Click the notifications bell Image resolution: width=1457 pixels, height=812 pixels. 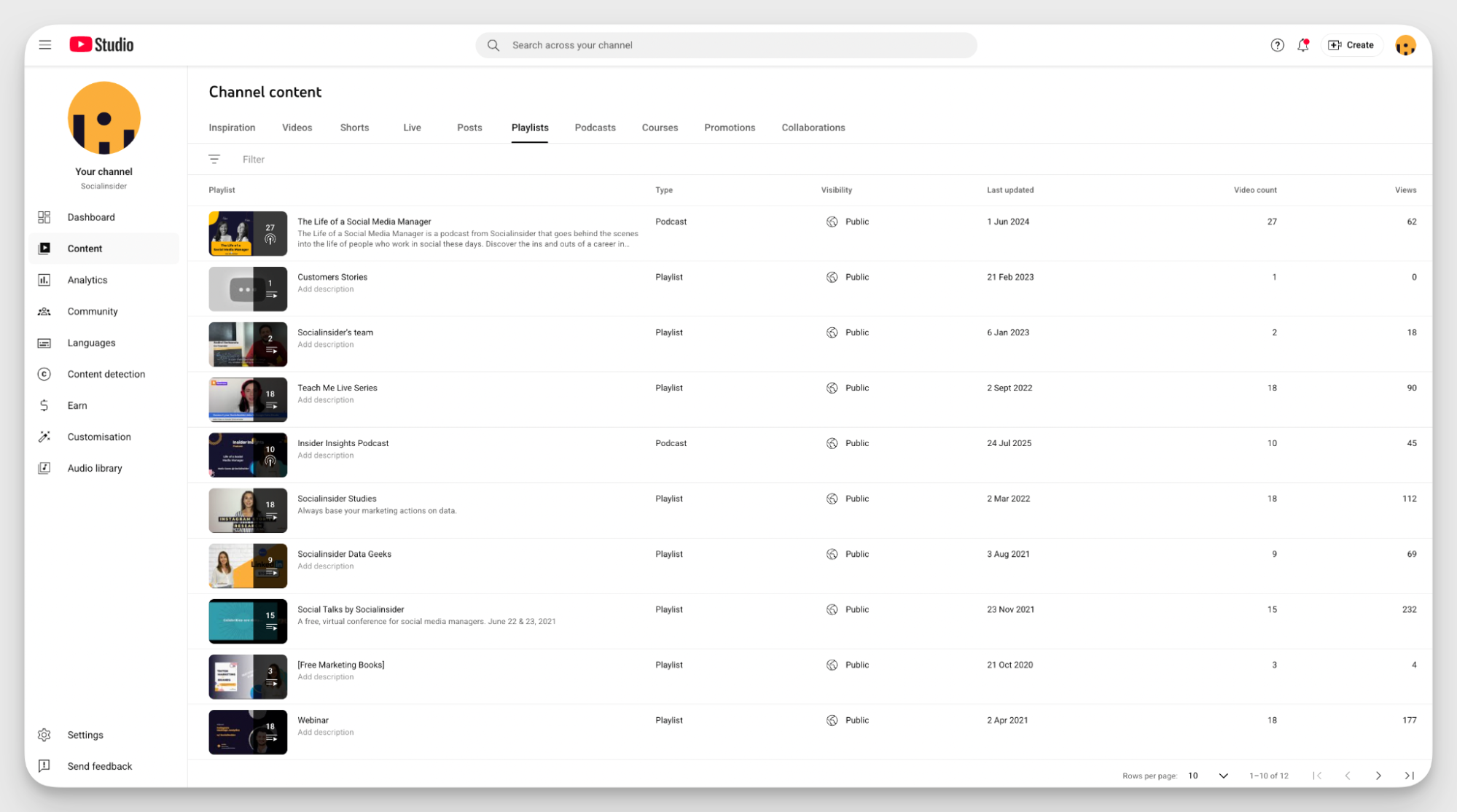[1303, 44]
